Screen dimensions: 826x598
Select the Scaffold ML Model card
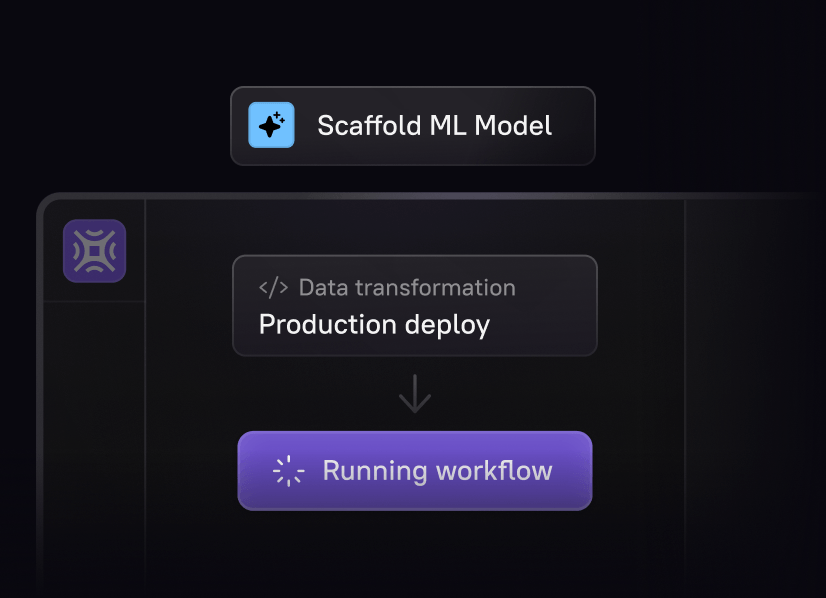click(413, 126)
